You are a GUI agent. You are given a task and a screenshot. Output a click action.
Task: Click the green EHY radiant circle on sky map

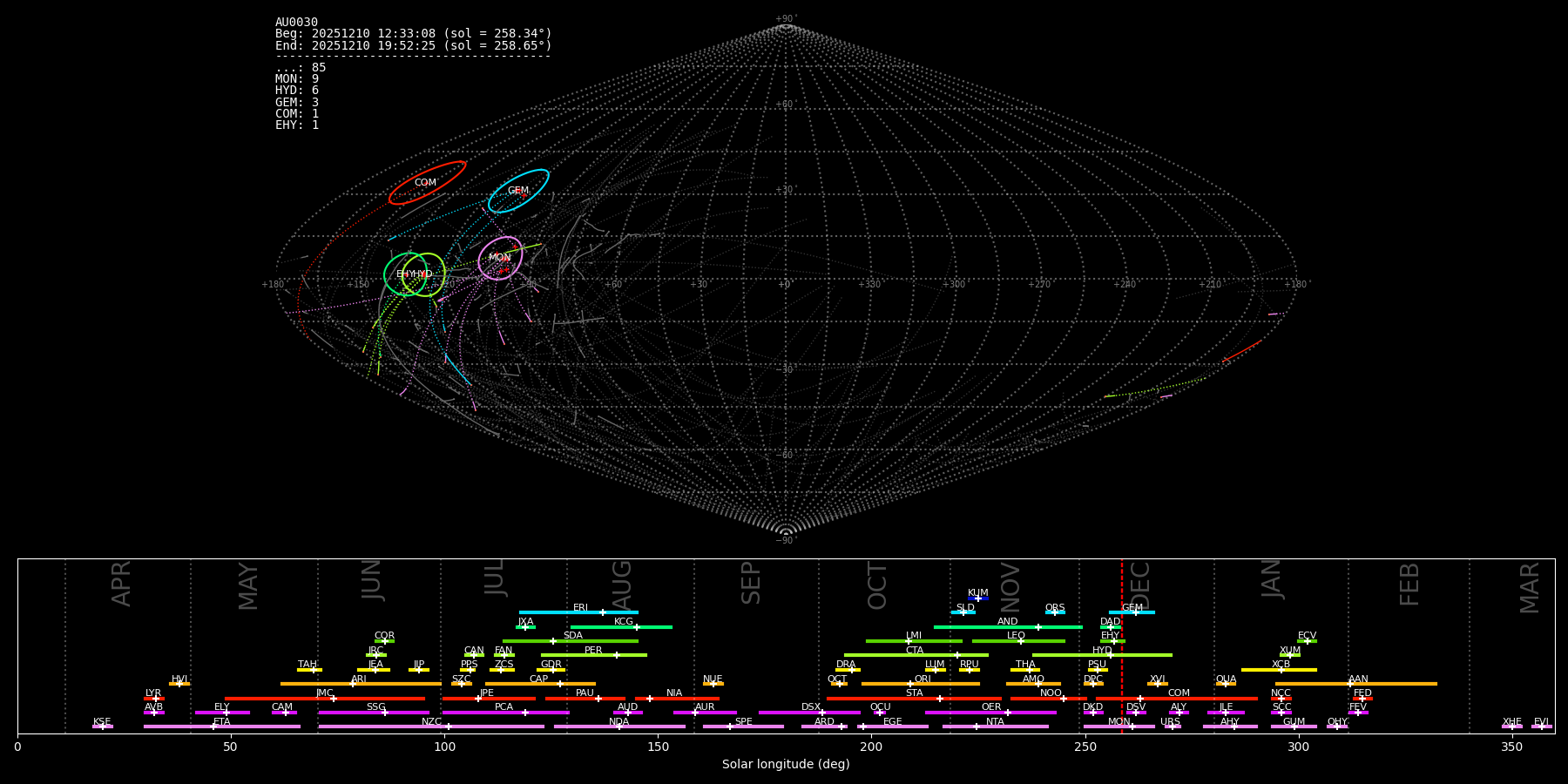[x=405, y=274]
